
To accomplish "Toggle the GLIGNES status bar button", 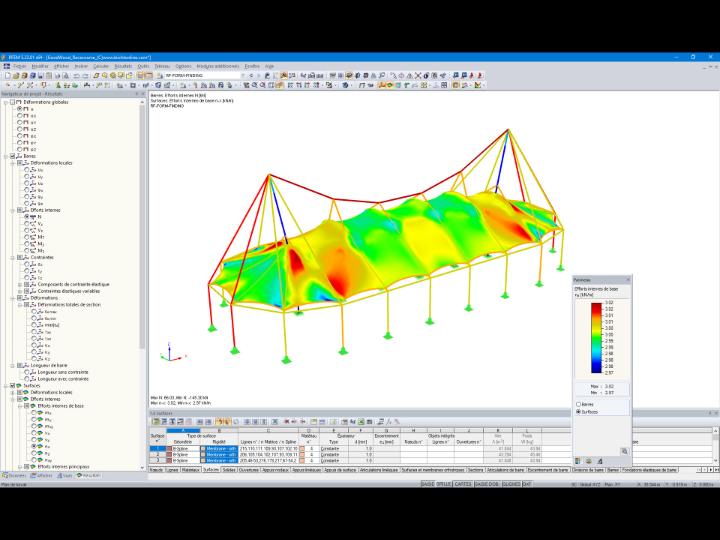I will pyautogui.click(x=511, y=484).
